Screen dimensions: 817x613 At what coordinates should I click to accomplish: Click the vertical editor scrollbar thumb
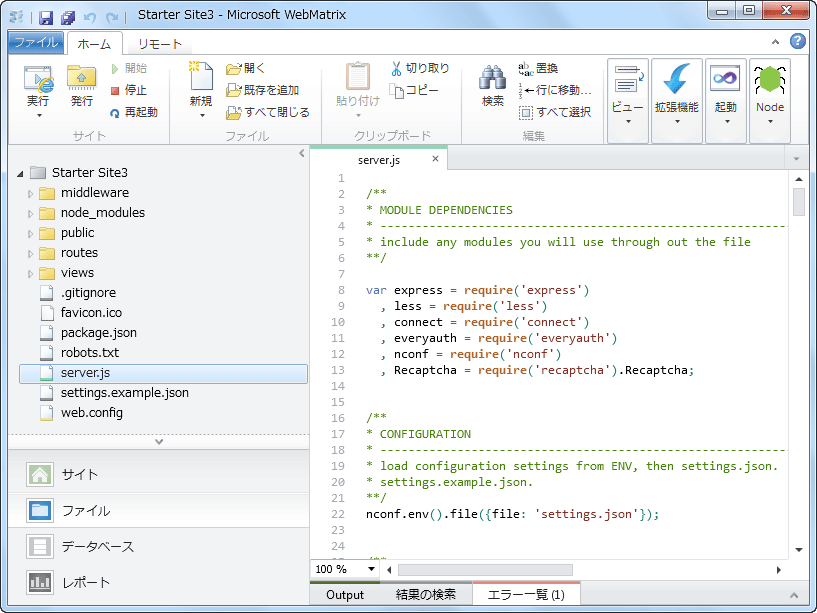(798, 202)
